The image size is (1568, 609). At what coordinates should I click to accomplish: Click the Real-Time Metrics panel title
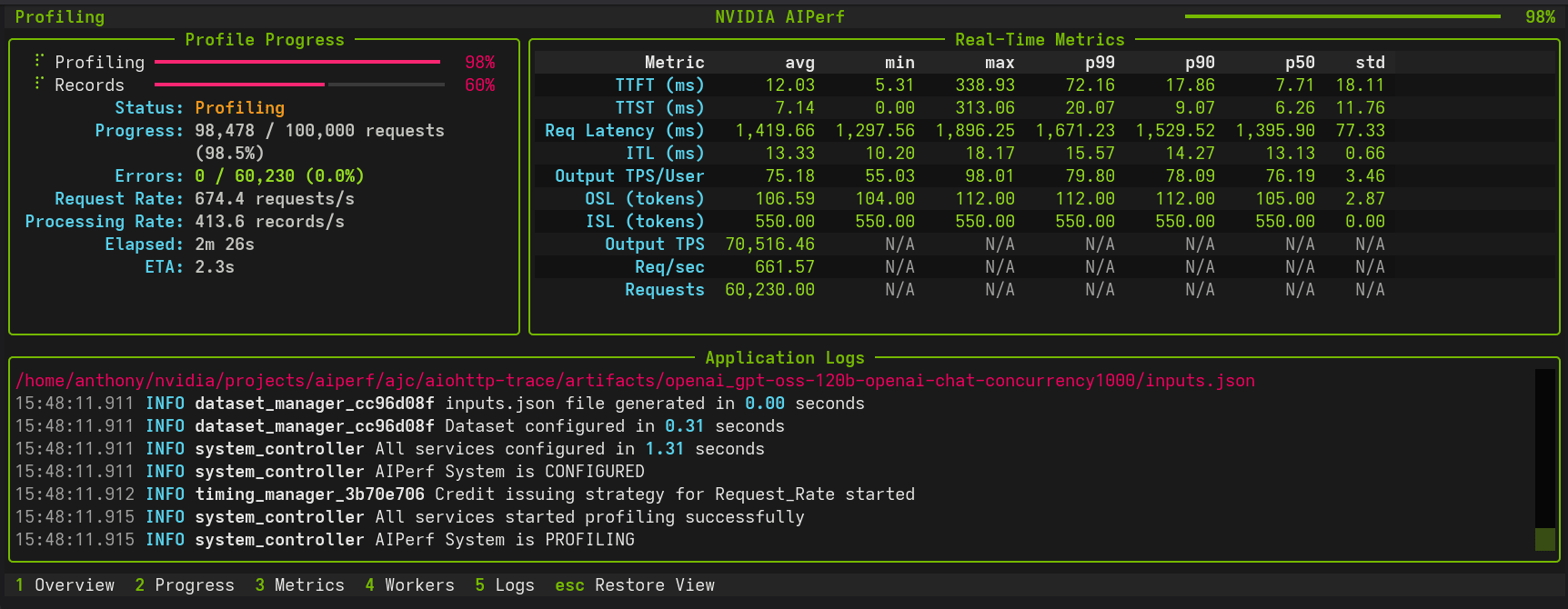tap(1040, 40)
